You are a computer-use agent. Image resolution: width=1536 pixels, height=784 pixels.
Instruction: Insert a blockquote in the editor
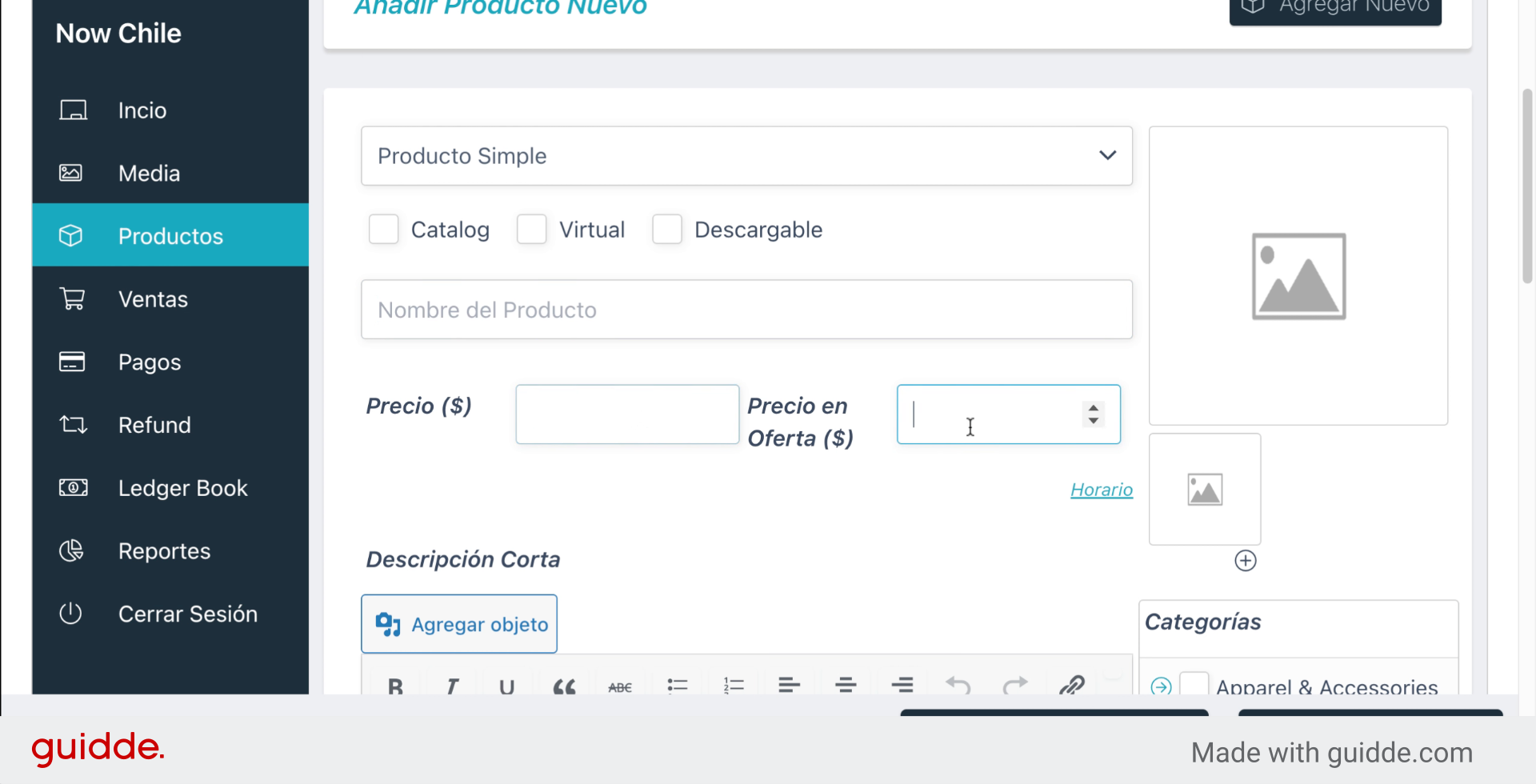point(564,686)
